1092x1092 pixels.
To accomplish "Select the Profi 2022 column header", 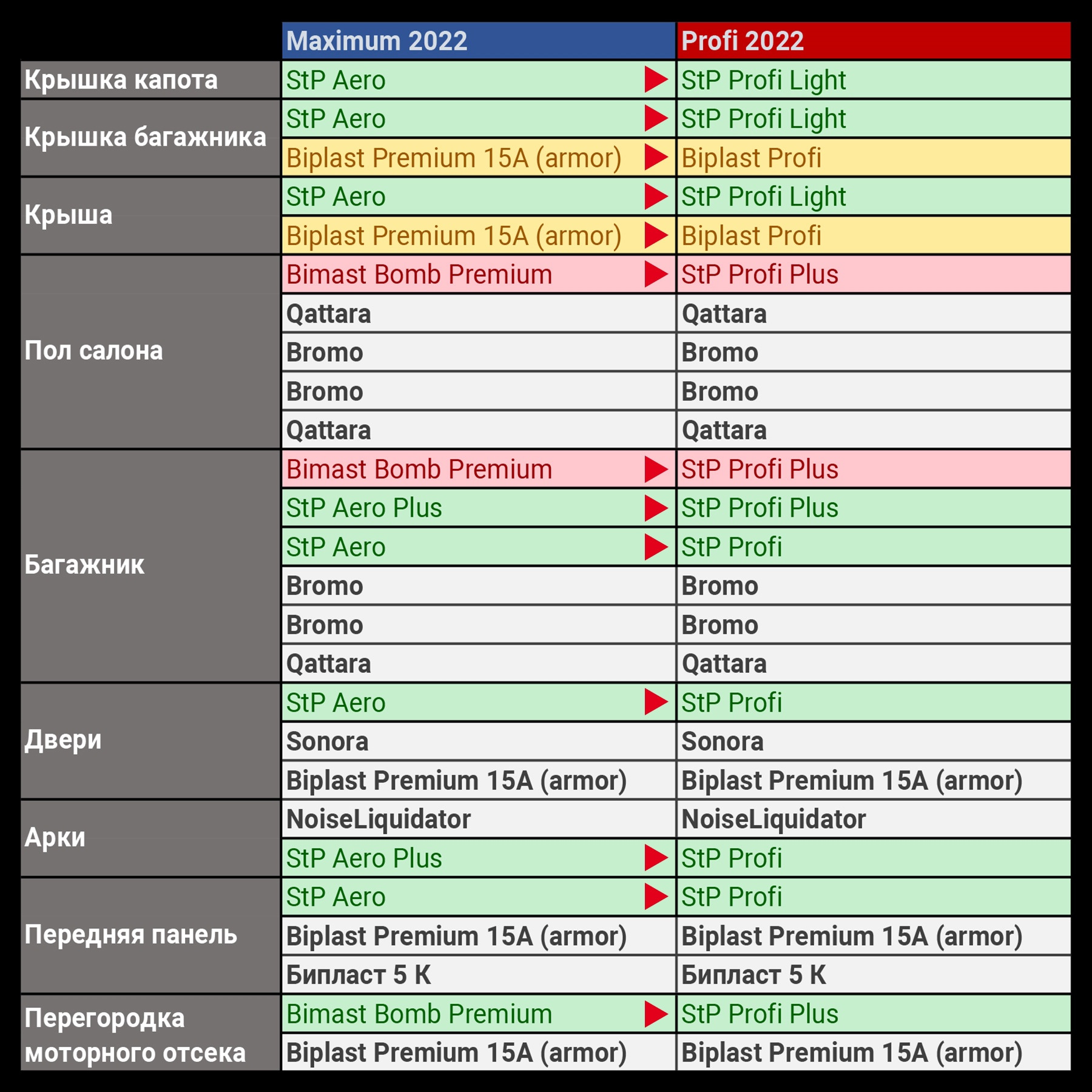I will [x=873, y=41].
